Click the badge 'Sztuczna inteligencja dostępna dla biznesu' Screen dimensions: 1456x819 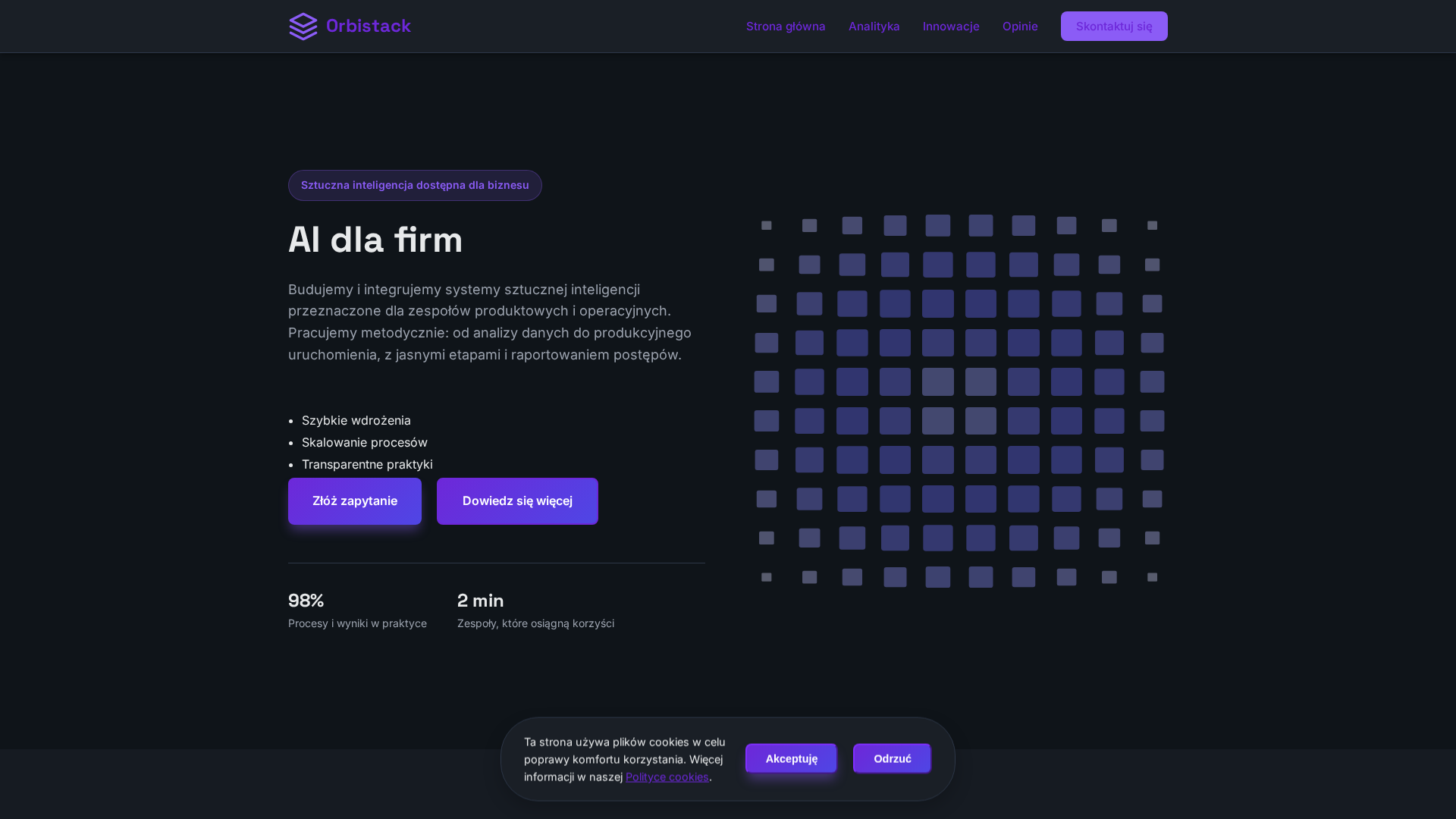coord(415,185)
